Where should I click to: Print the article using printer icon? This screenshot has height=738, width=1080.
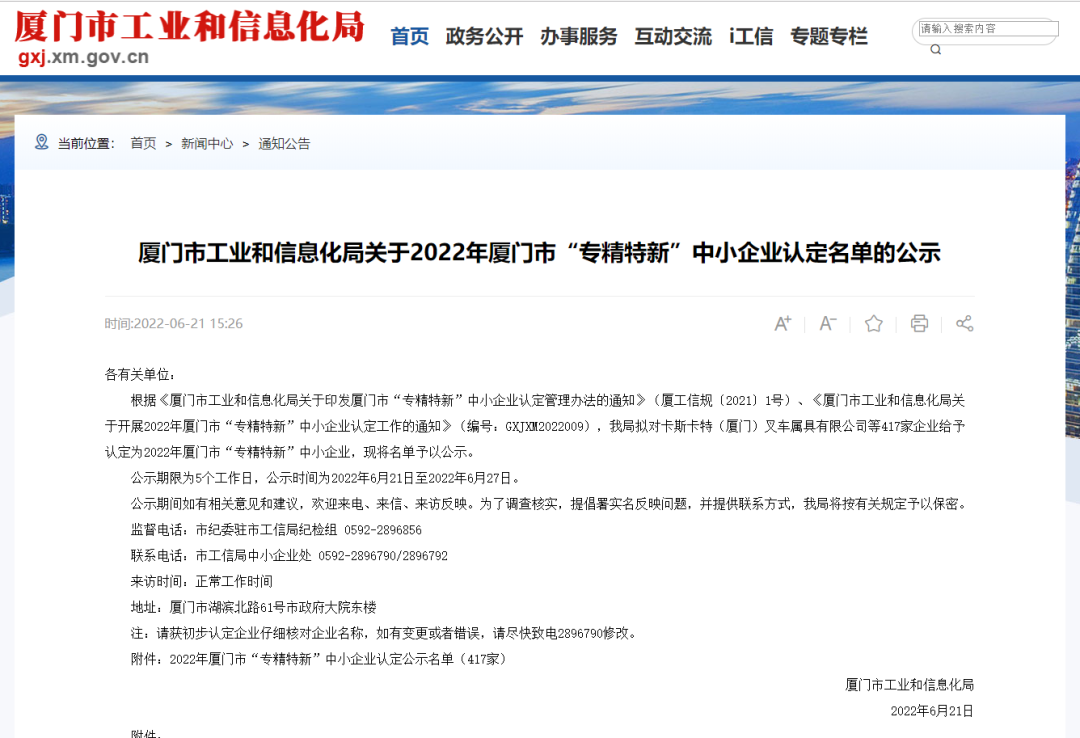click(919, 323)
